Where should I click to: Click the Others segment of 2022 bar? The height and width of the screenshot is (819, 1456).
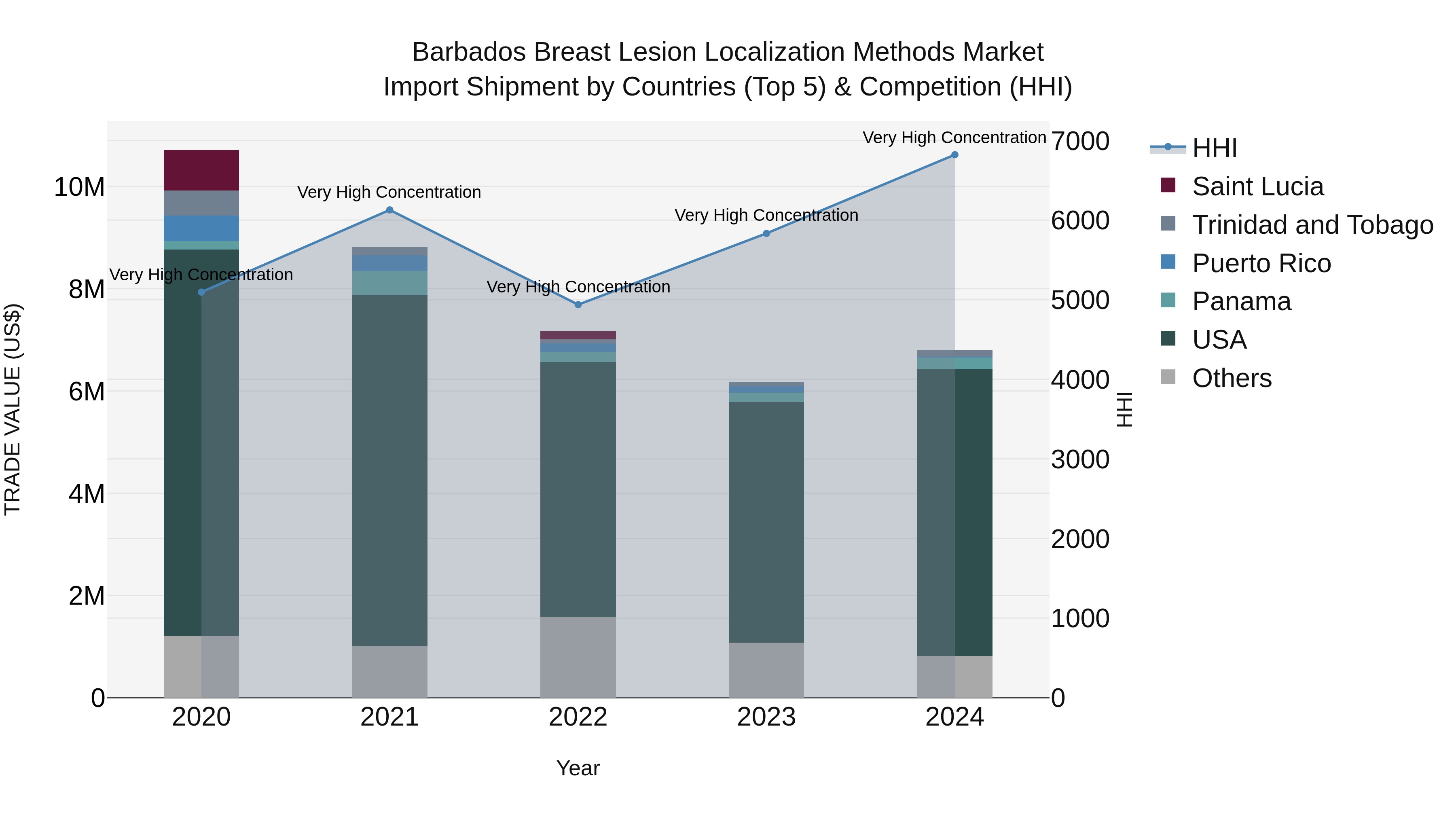[578, 657]
